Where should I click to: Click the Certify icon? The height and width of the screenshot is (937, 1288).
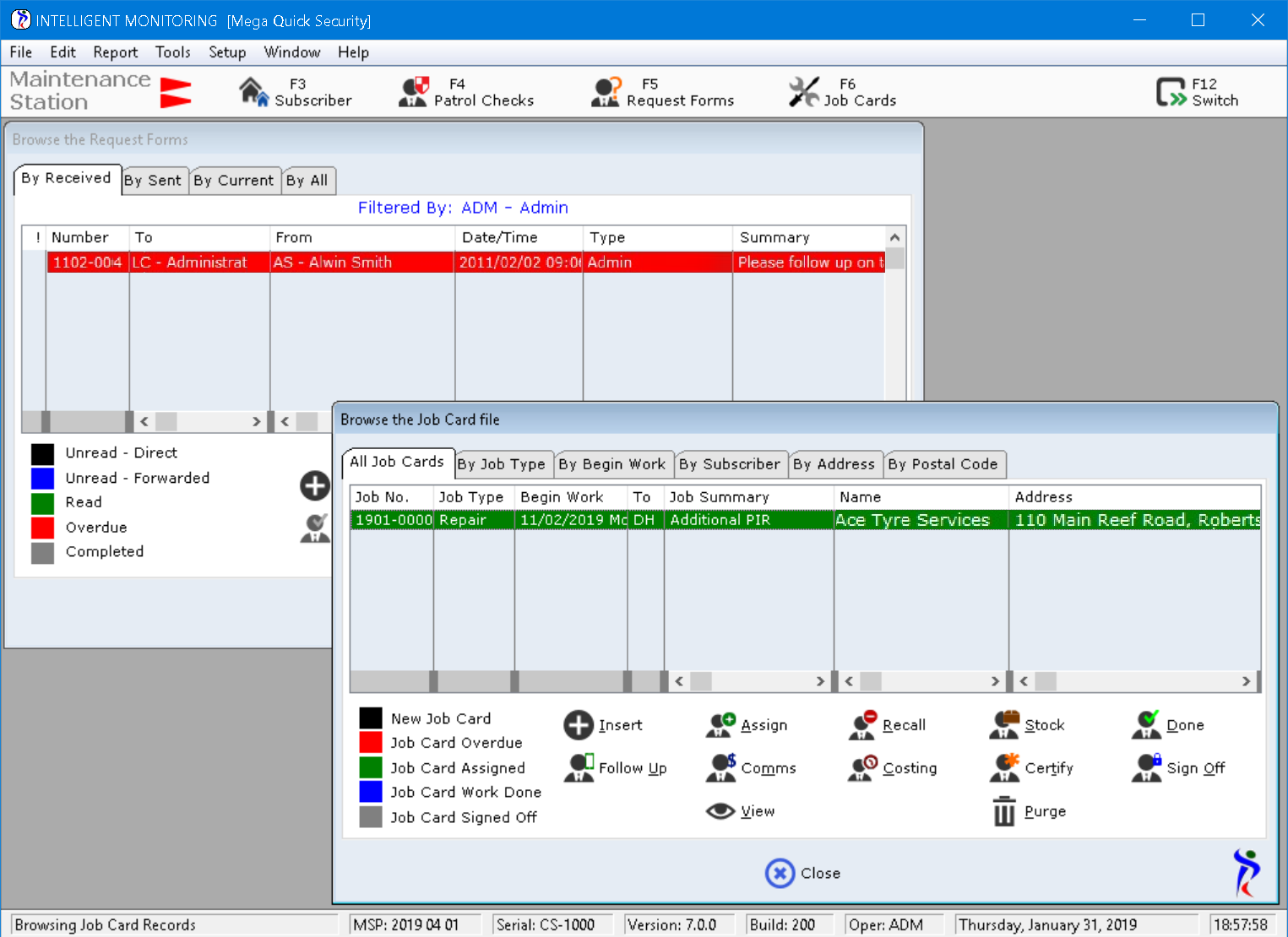1005,767
